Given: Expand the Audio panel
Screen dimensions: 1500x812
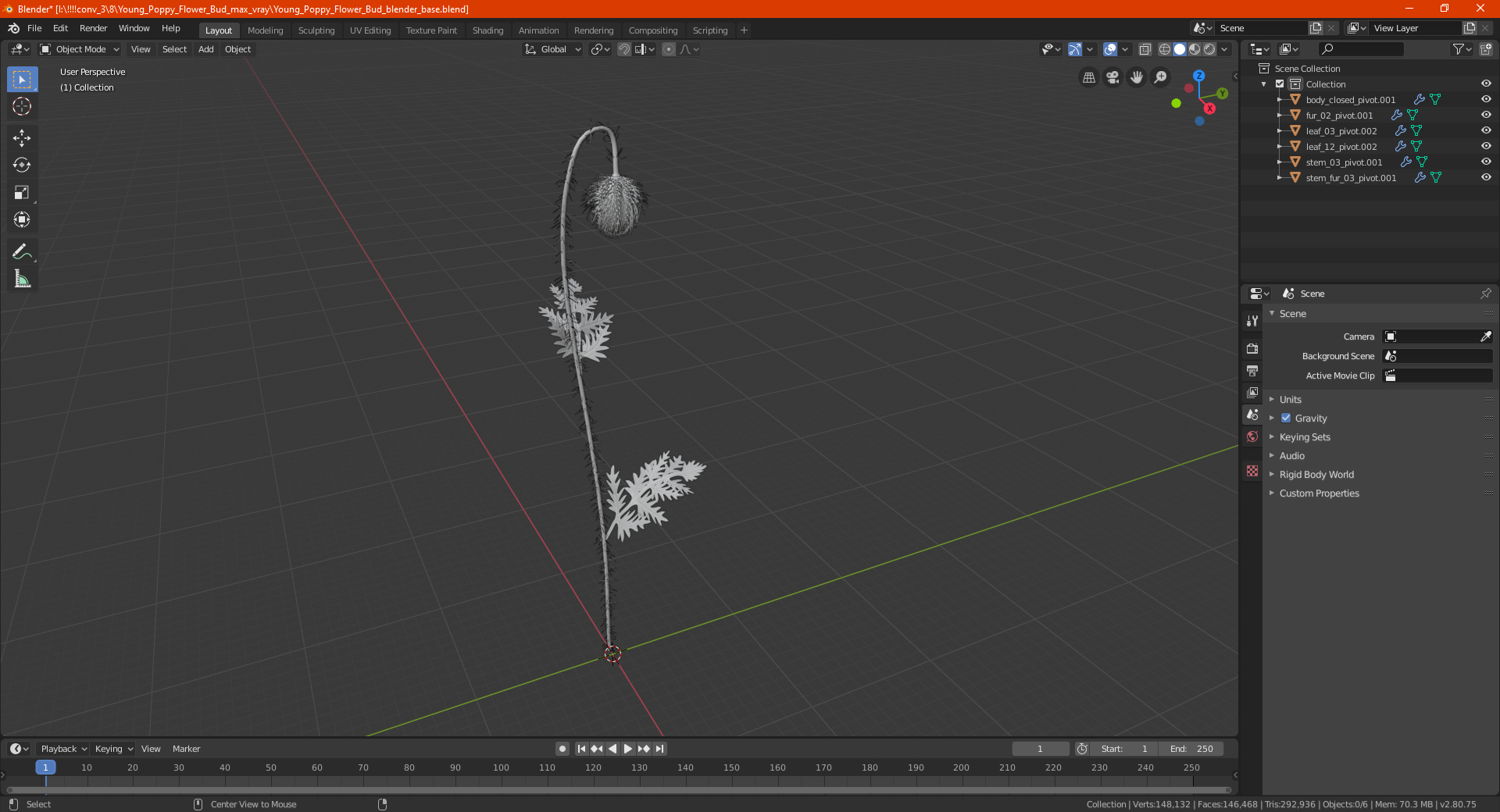Looking at the screenshot, I should [x=1291, y=455].
